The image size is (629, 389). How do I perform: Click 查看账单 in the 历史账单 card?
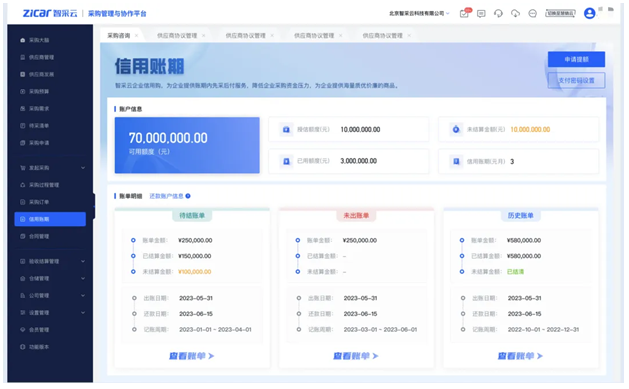point(520,356)
